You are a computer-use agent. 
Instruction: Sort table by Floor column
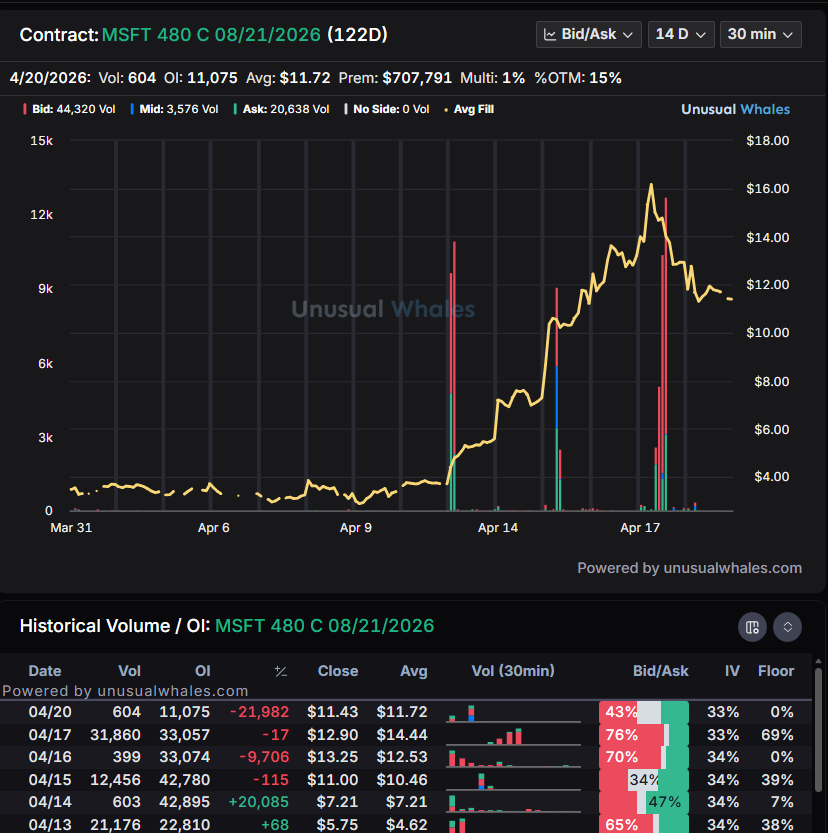tap(775, 671)
